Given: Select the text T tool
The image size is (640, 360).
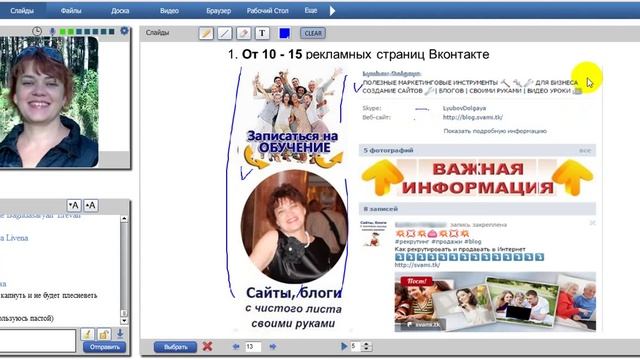Looking at the screenshot, I should coord(262,33).
